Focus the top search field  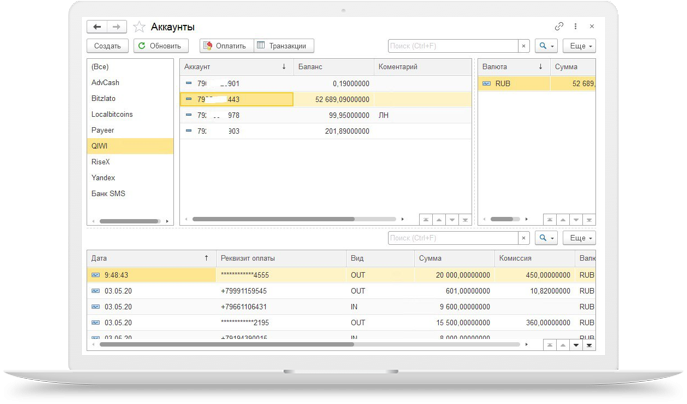[x=453, y=46]
